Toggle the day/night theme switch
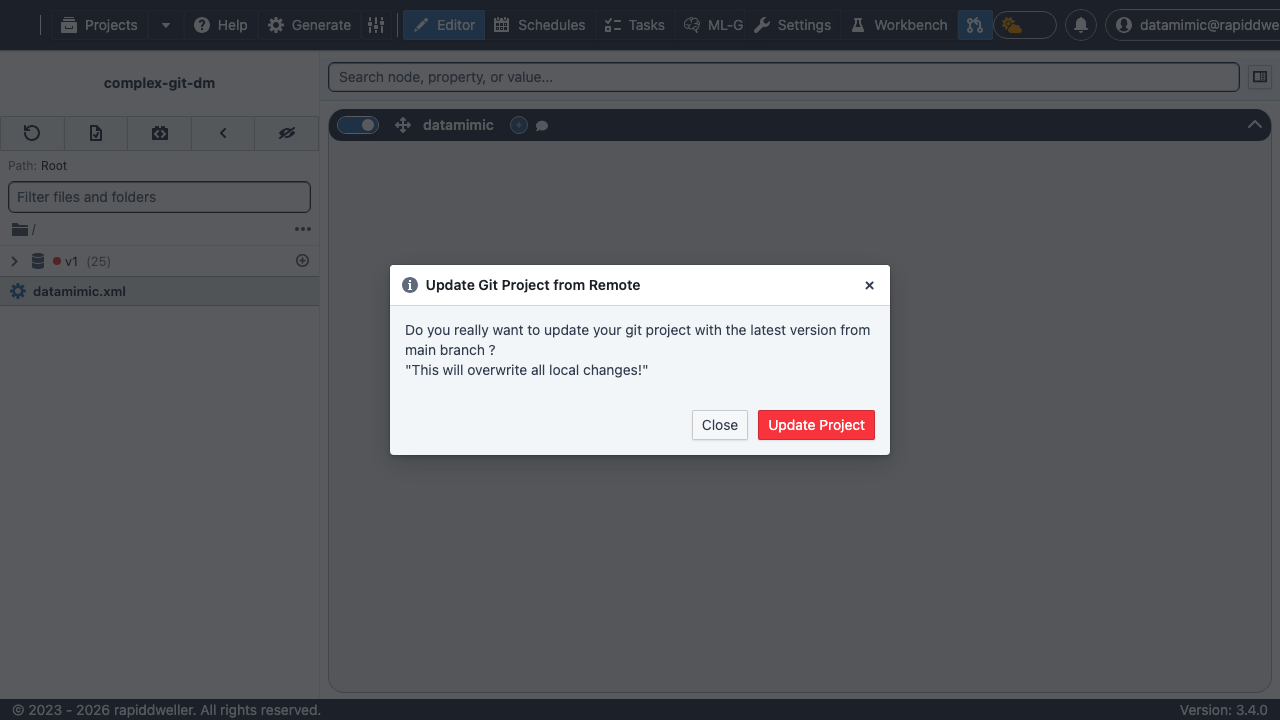Image resolution: width=1280 pixels, height=720 pixels. (1025, 25)
